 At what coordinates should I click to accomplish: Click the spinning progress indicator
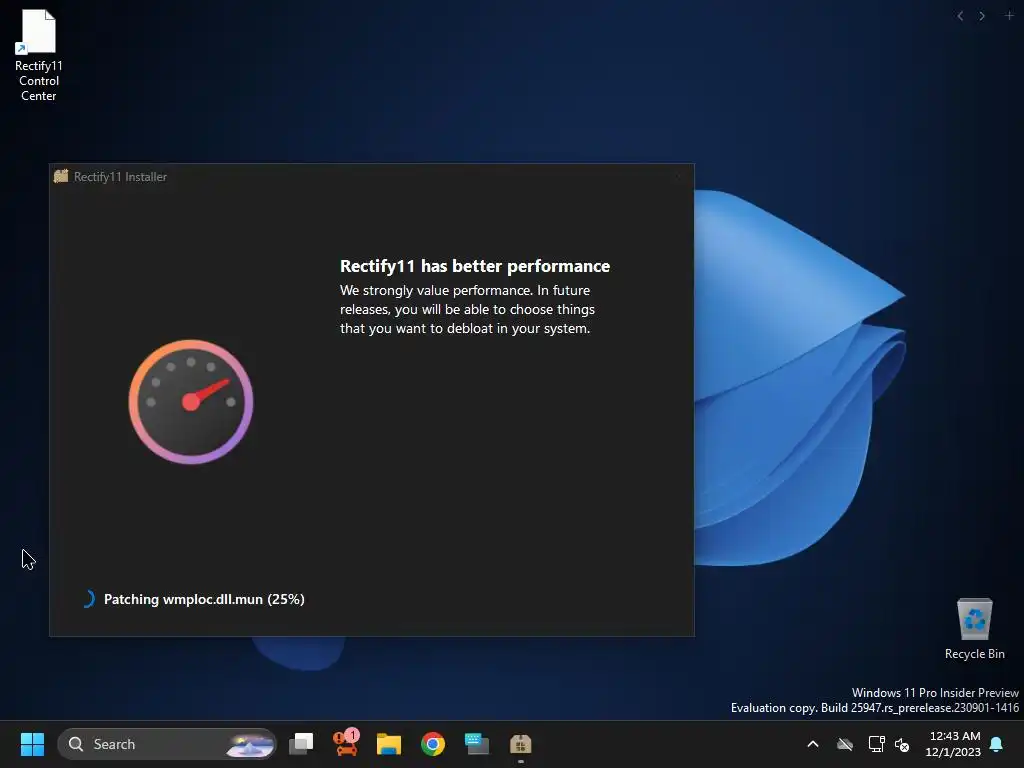click(x=88, y=599)
